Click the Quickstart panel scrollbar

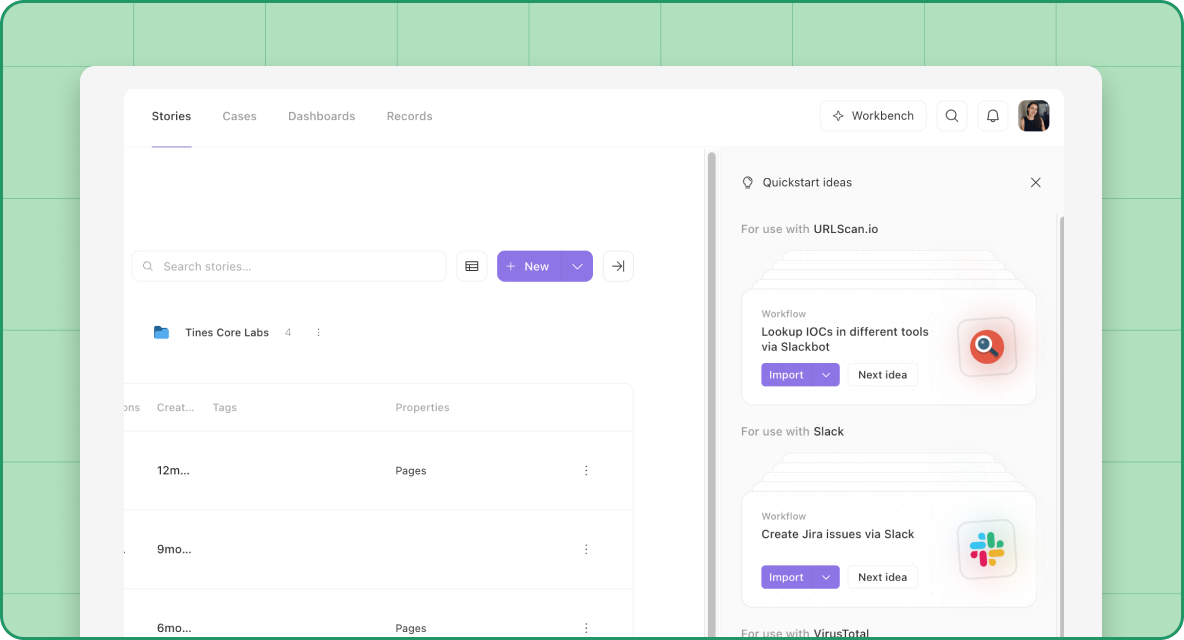coord(1062,426)
